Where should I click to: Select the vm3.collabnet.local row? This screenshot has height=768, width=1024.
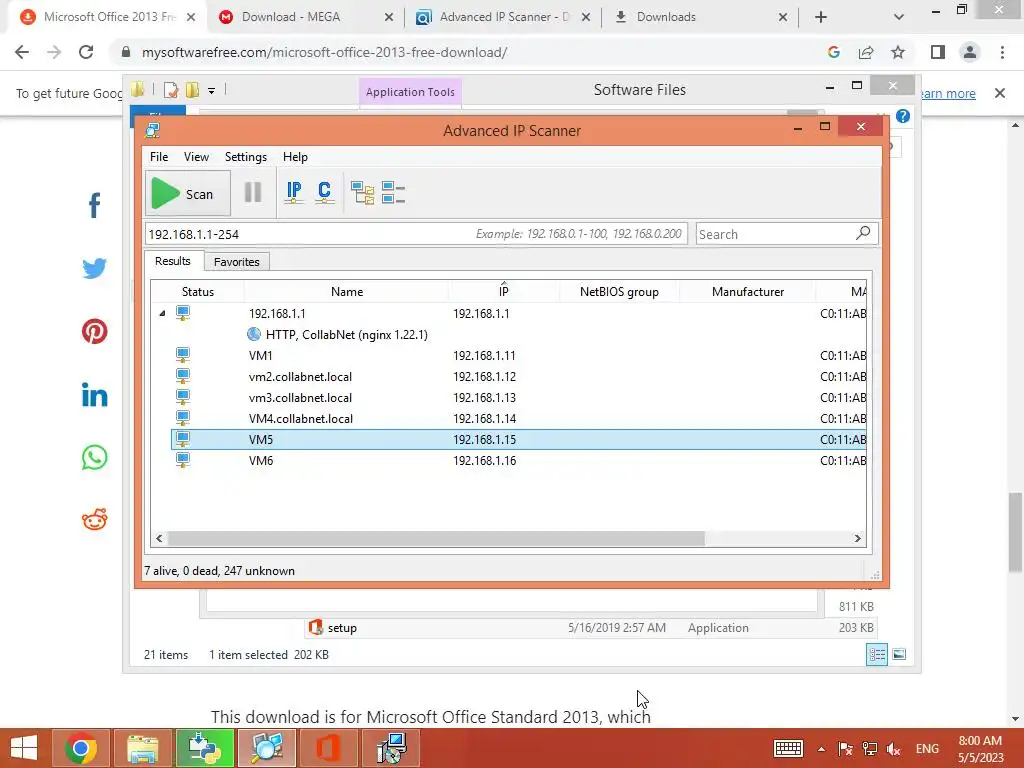click(x=519, y=397)
